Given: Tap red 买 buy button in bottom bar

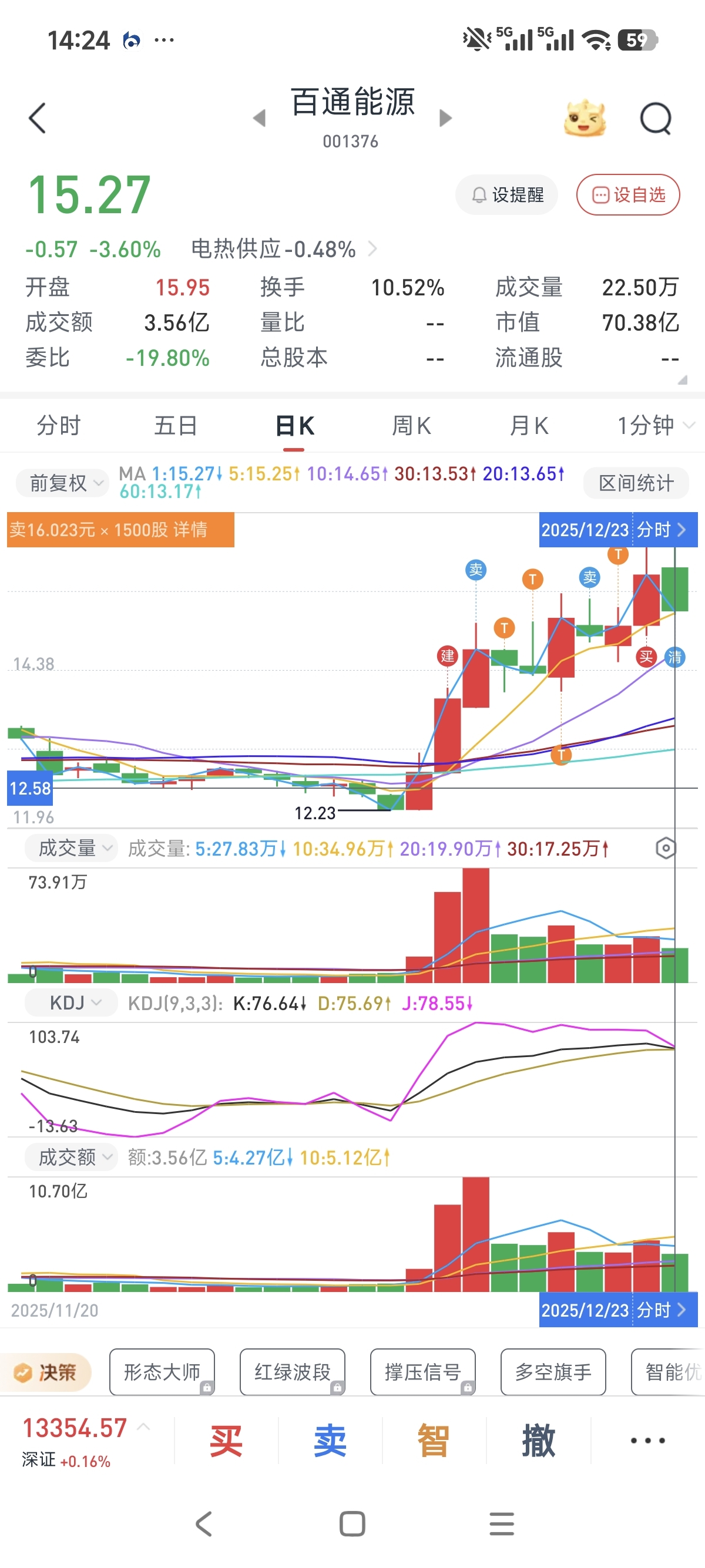Looking at the screenshot, I should (226, 1441).
